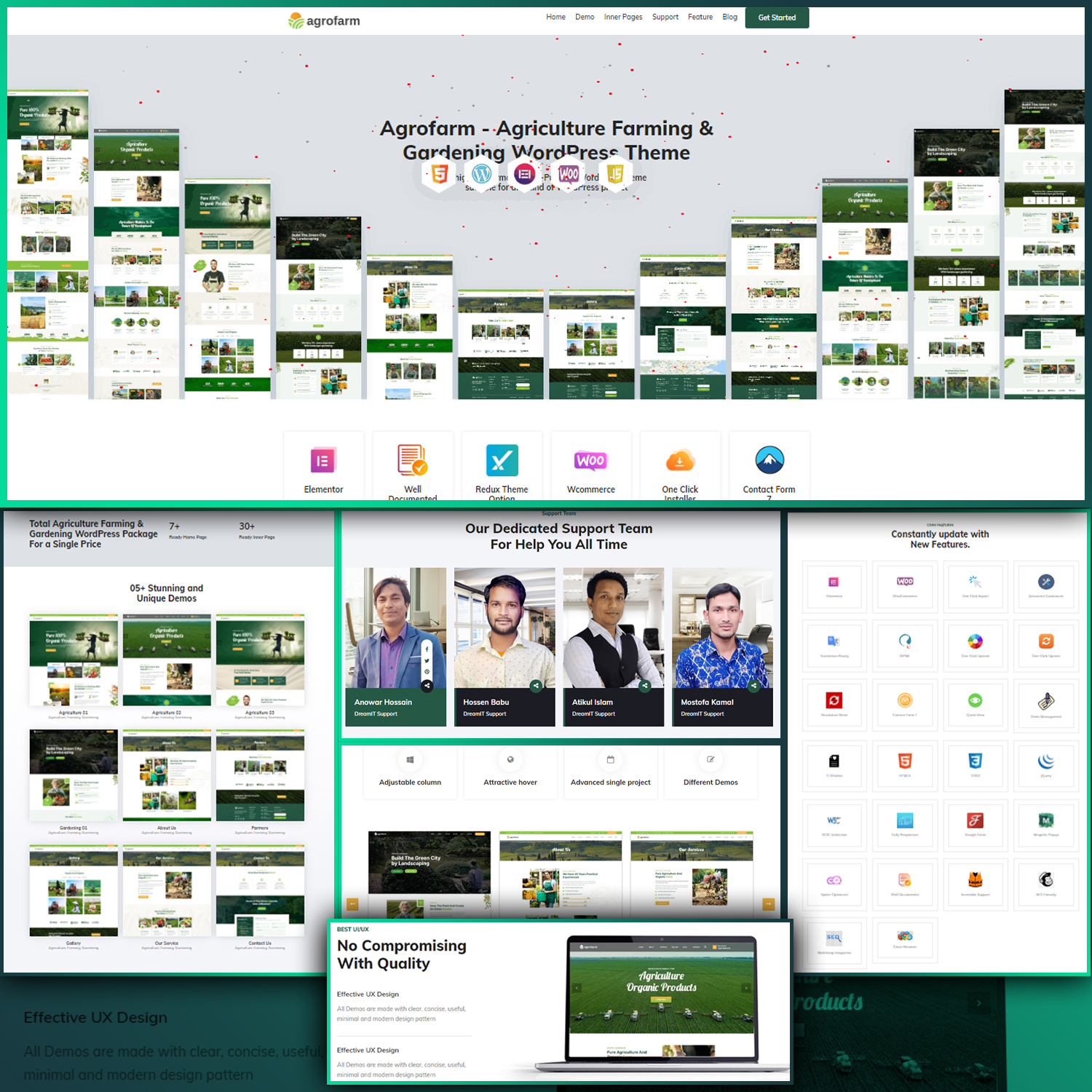Open the Agriculture 01 demo thumbnail
Screen dimensions: 1092x1092
tap(74, 660)
